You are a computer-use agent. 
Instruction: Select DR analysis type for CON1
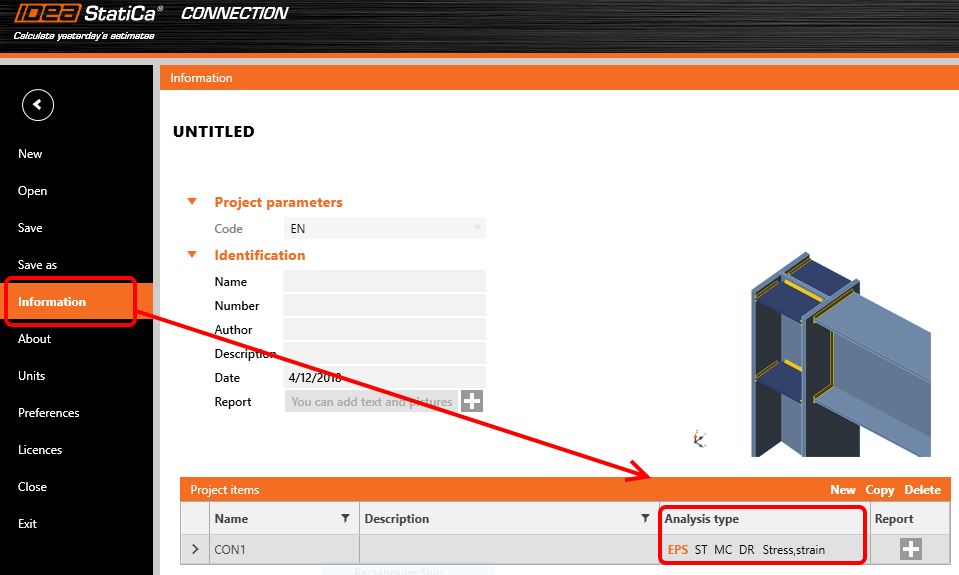(747, 549)
